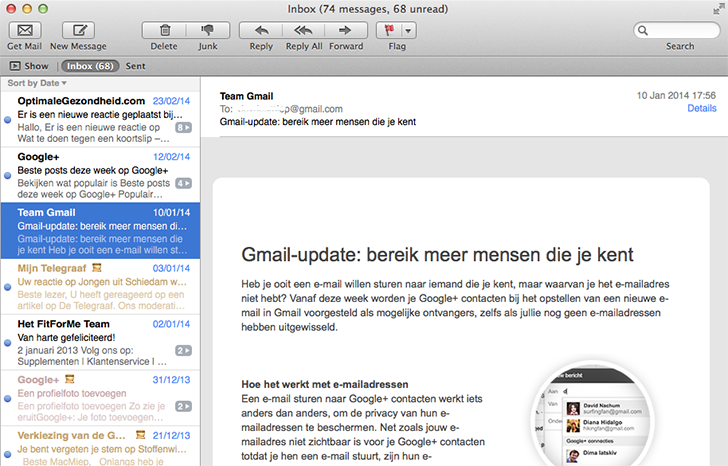Click the Details link in message header
This screenshot has height=466, width=728.
coord(702,108)
